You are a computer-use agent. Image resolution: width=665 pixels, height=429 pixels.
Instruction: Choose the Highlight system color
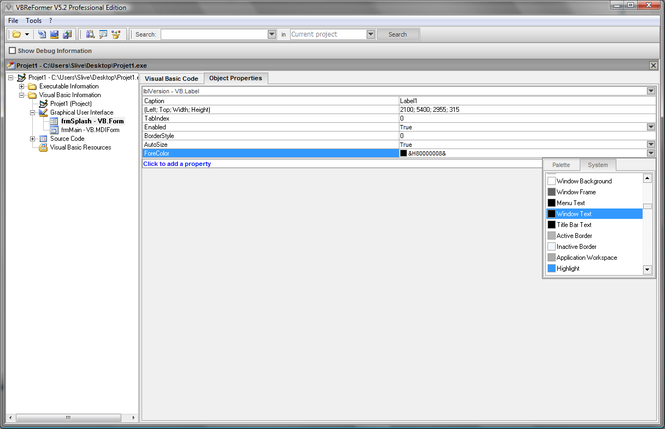tap(594, 268)
